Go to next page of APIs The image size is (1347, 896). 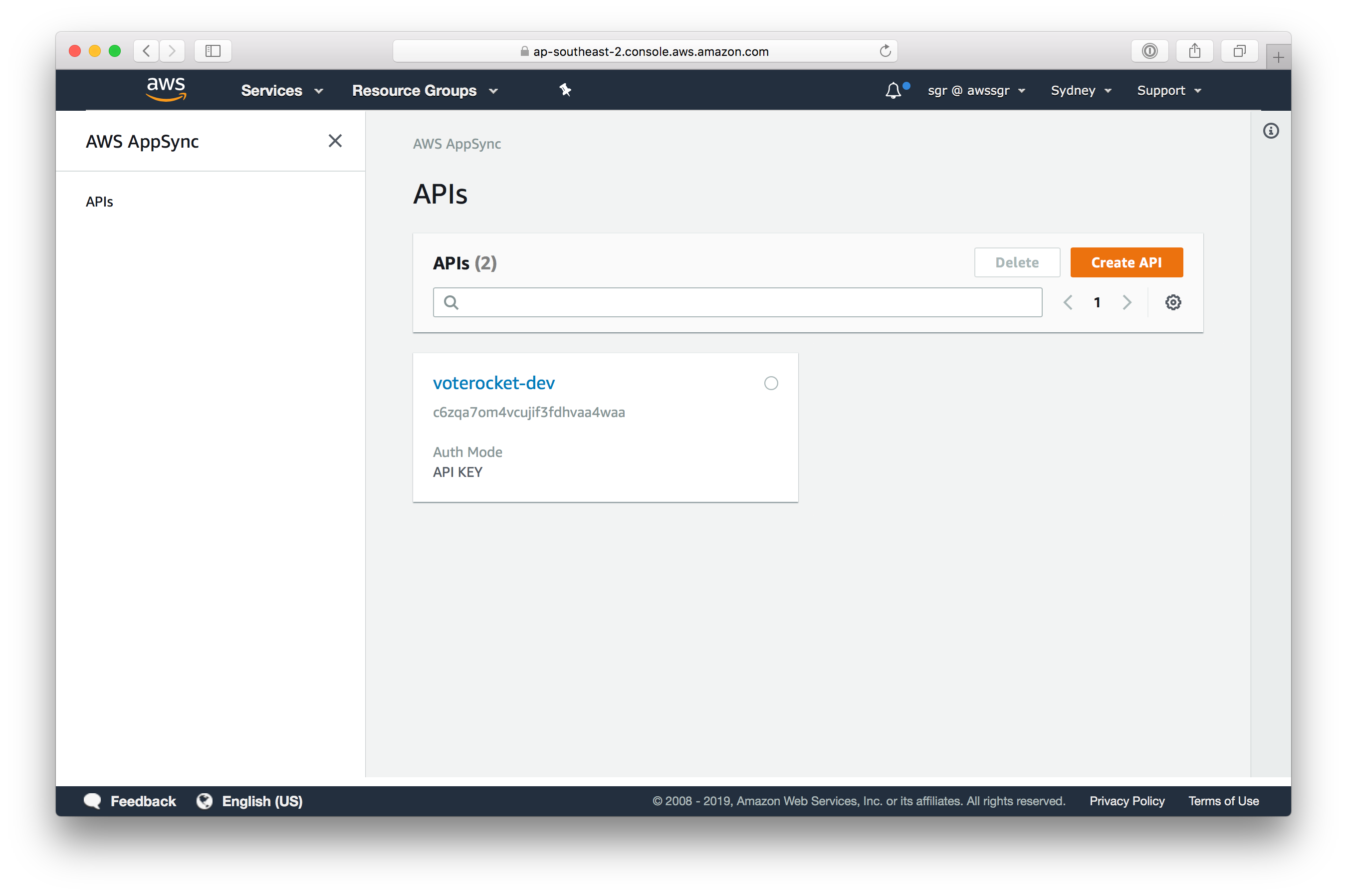coord(1126,302)
